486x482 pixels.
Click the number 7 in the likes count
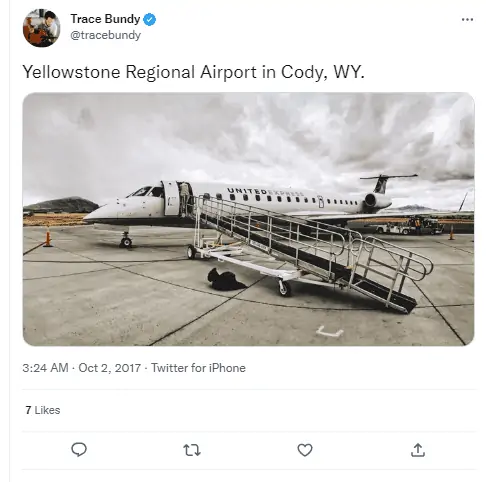pos(28,410)
